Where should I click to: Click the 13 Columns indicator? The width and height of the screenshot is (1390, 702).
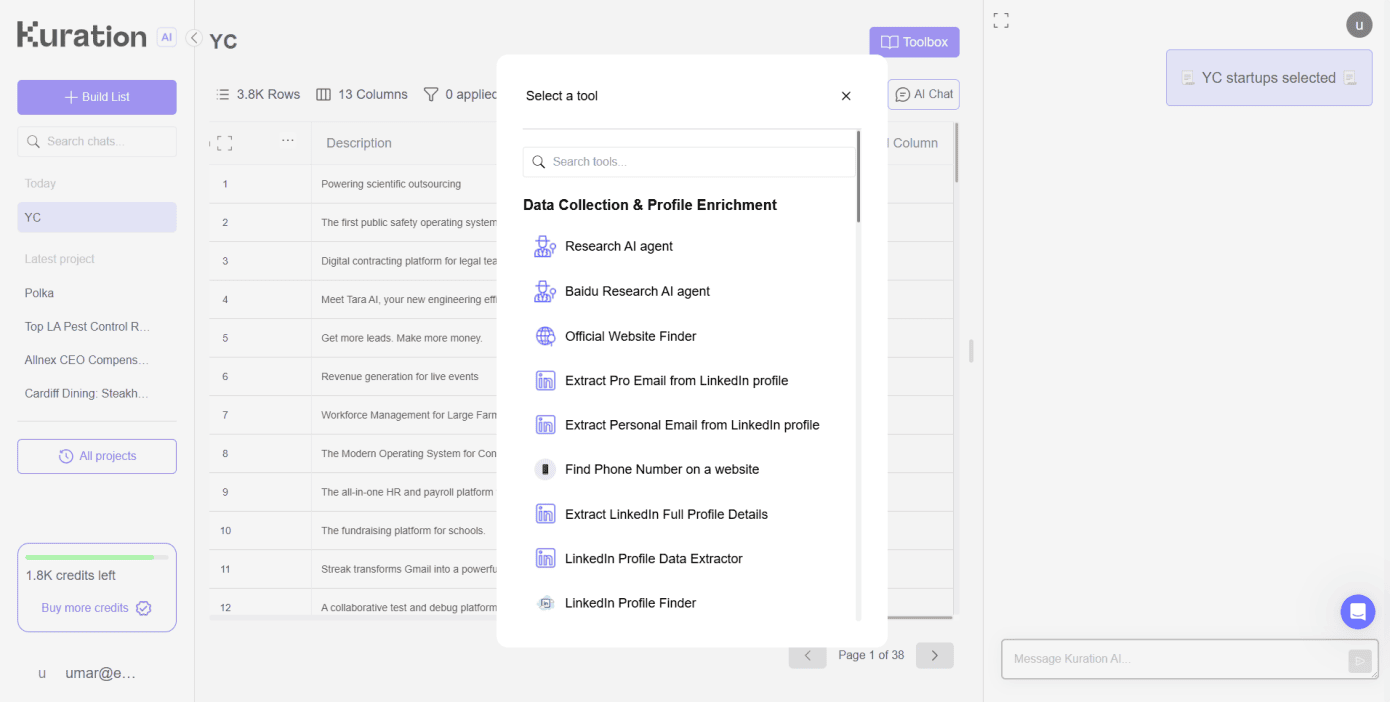362,94
